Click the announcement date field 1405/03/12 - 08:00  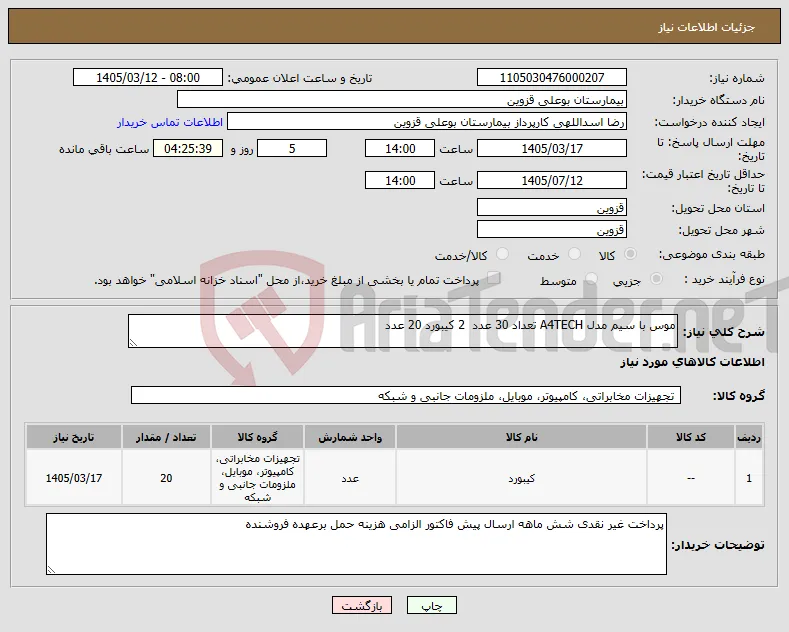pos(148,77)
